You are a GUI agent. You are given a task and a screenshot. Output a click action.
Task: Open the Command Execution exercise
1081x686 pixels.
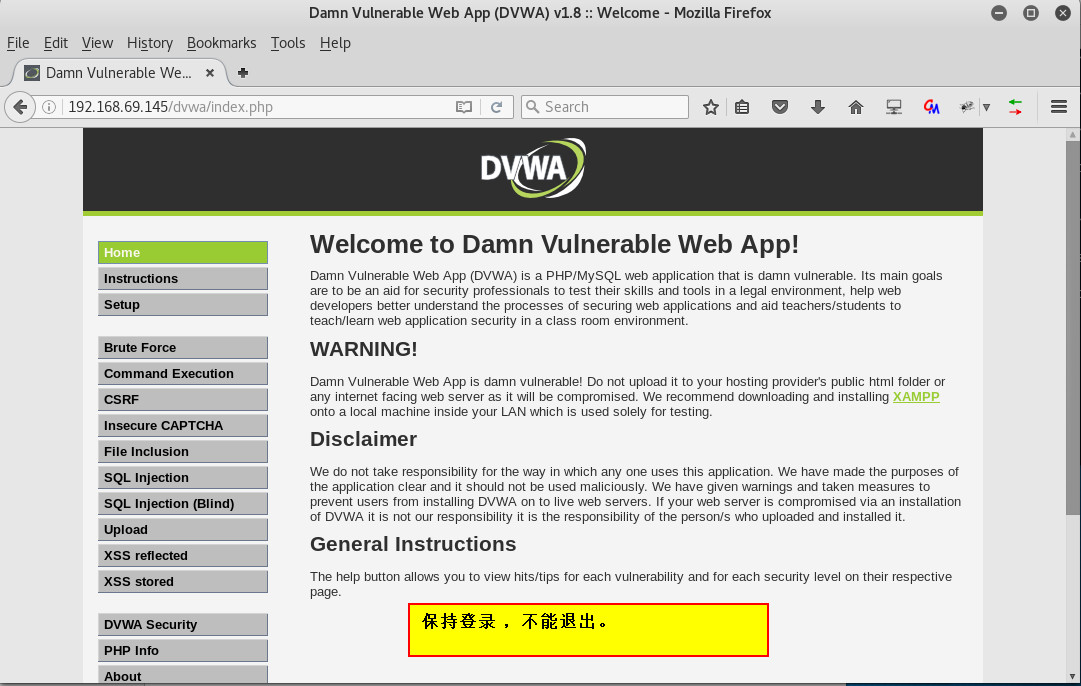[183, 374]
